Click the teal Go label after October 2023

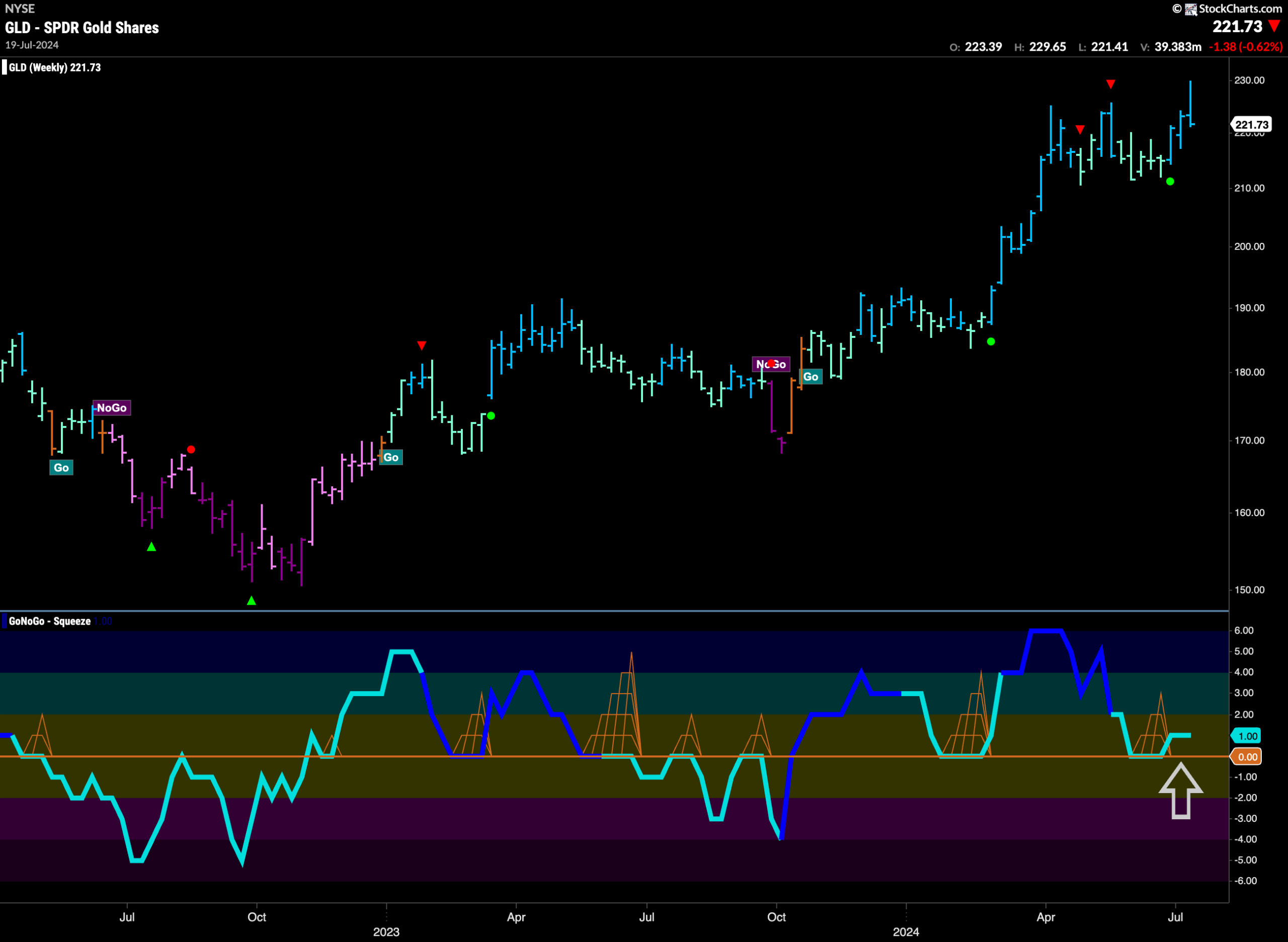pyautogui.click(x=811, y=377)
